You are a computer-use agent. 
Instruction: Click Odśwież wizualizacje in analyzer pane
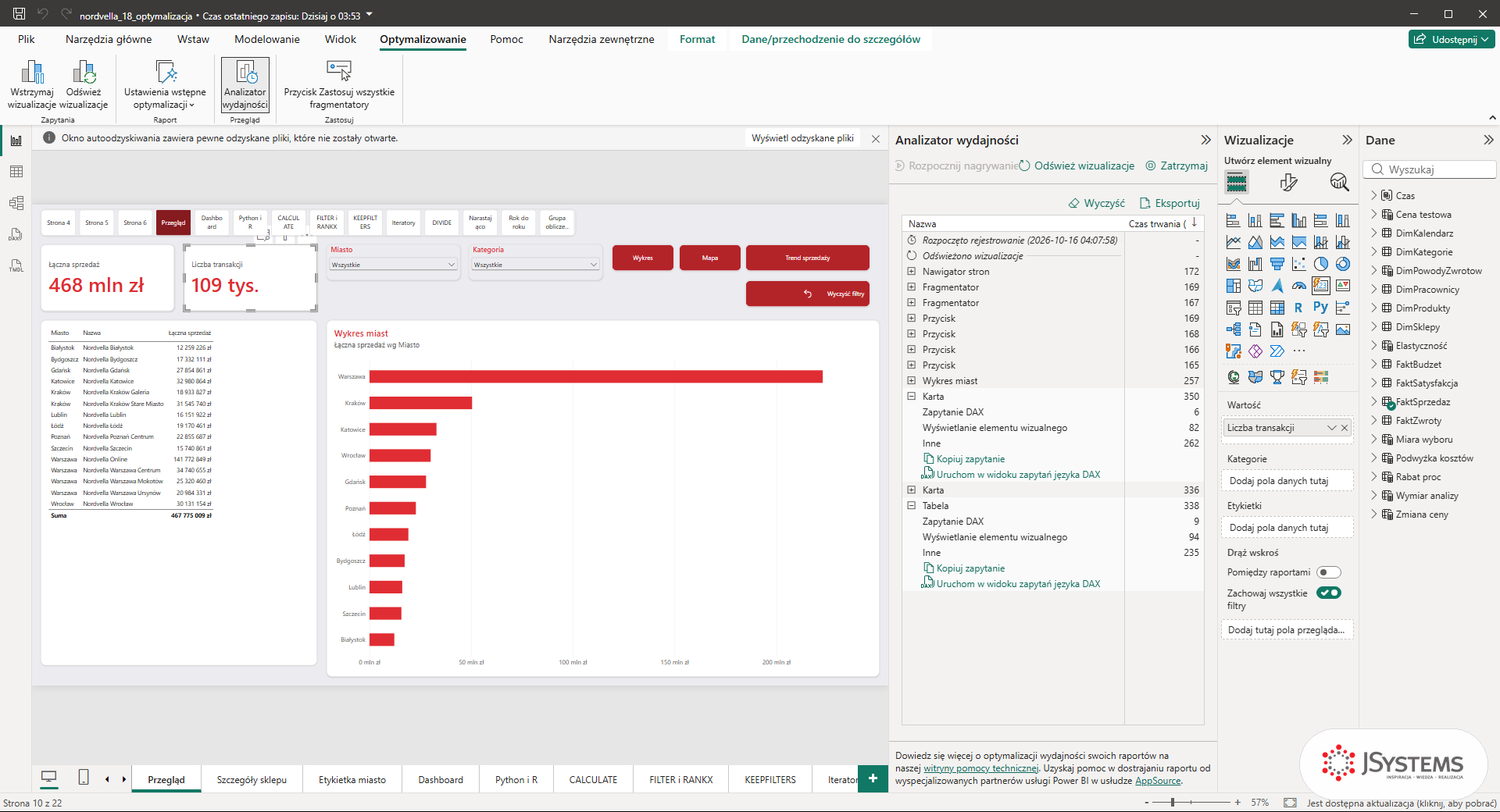coord(1077,166)
